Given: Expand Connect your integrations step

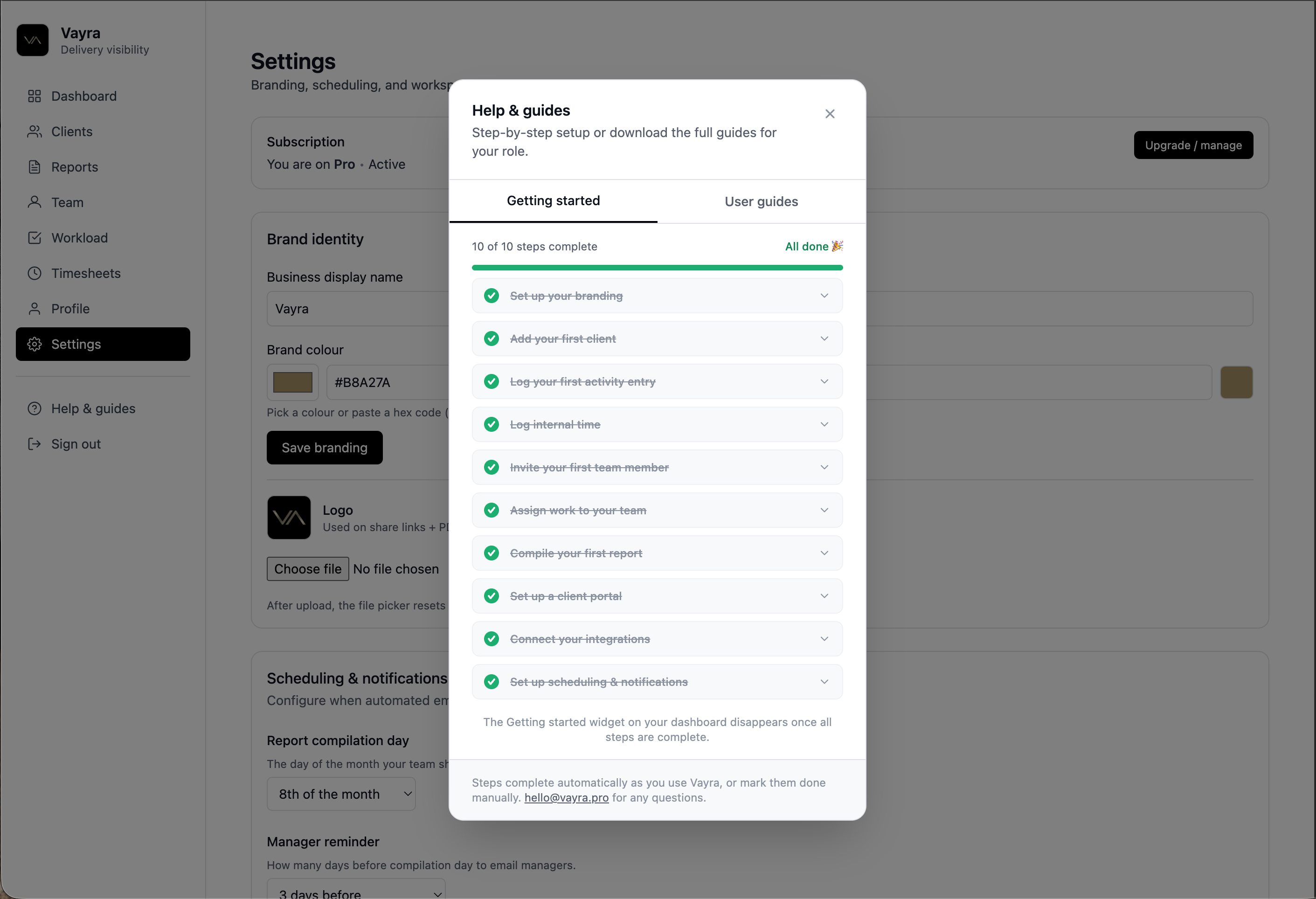Looking at the screenshot, I should tap(824, 639).
